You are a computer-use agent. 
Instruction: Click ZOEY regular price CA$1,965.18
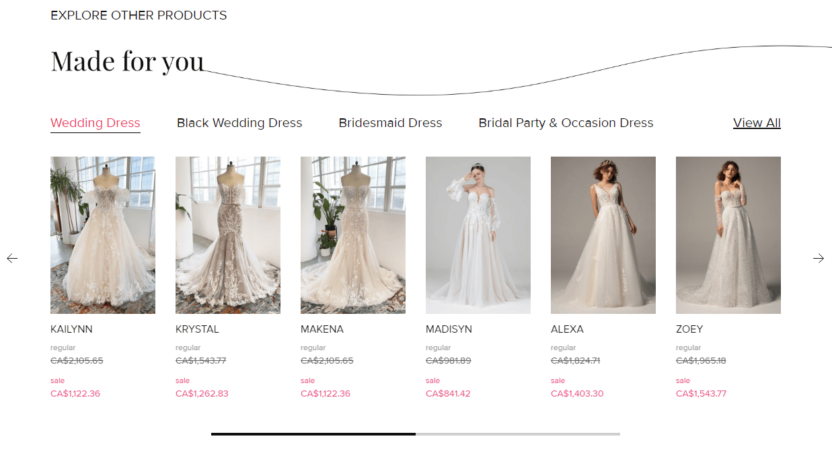pyautogui.click(x=701, y=361)
